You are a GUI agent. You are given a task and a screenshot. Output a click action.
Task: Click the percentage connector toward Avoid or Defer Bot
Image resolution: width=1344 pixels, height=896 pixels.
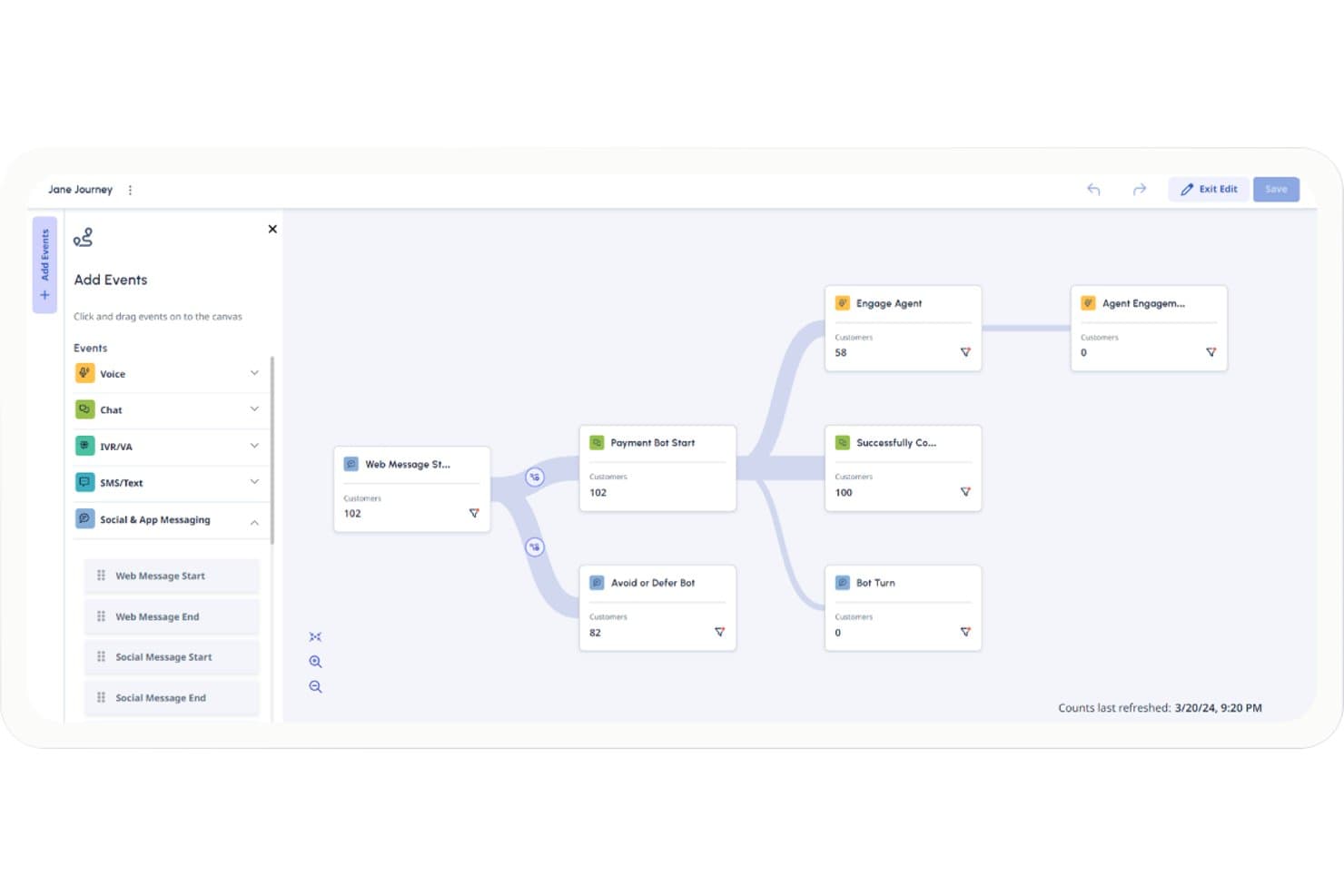point(535,546)
